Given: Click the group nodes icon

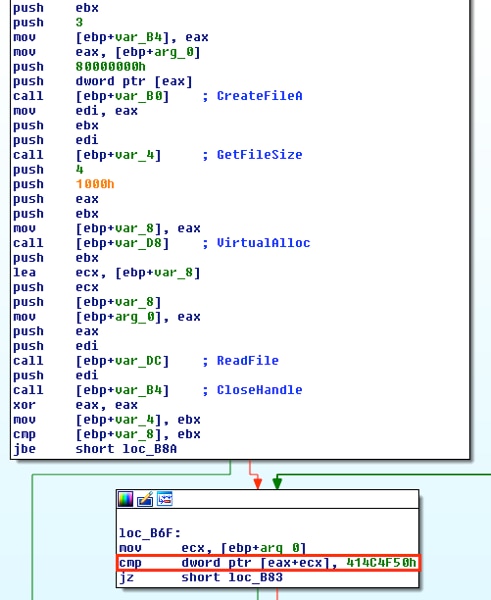Looking at the screenshot, I should pos(165,499).
